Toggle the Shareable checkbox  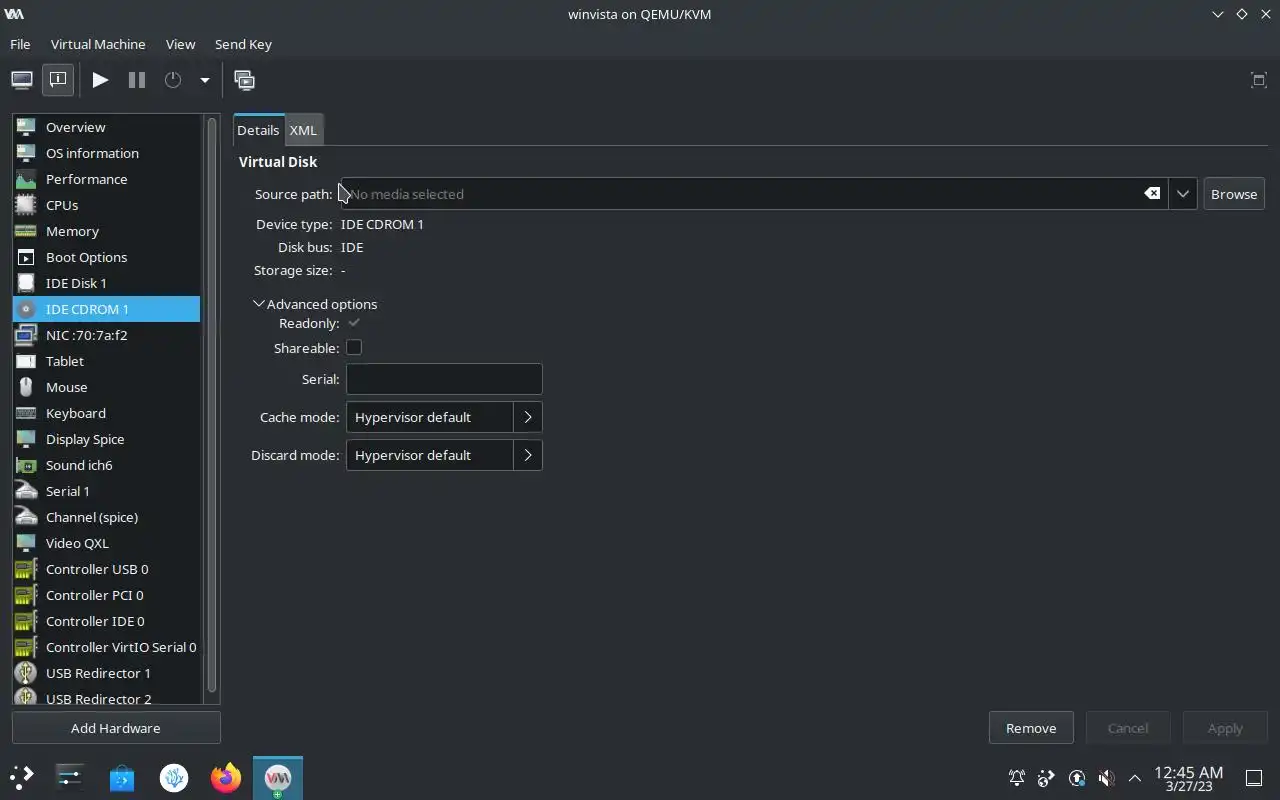pos(354,347)
